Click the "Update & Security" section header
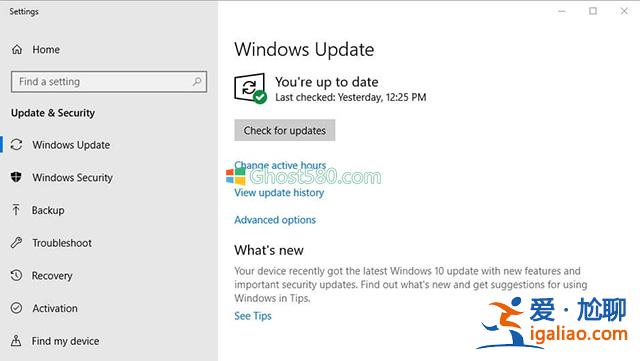This screenshot has height=361, width=640. [53, 113]
